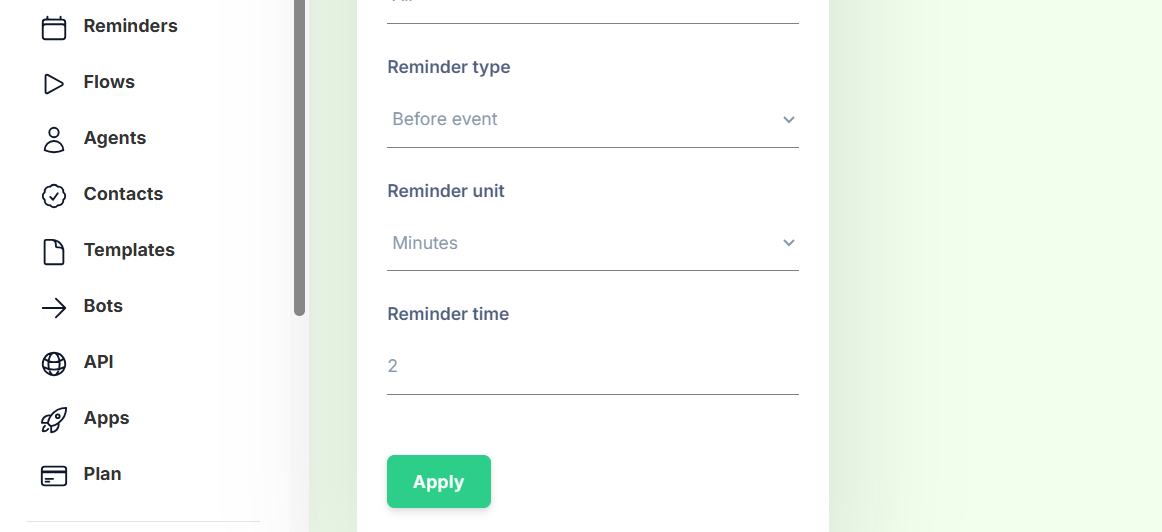Click the Plan credit card icon

click(x=54, y=475)
